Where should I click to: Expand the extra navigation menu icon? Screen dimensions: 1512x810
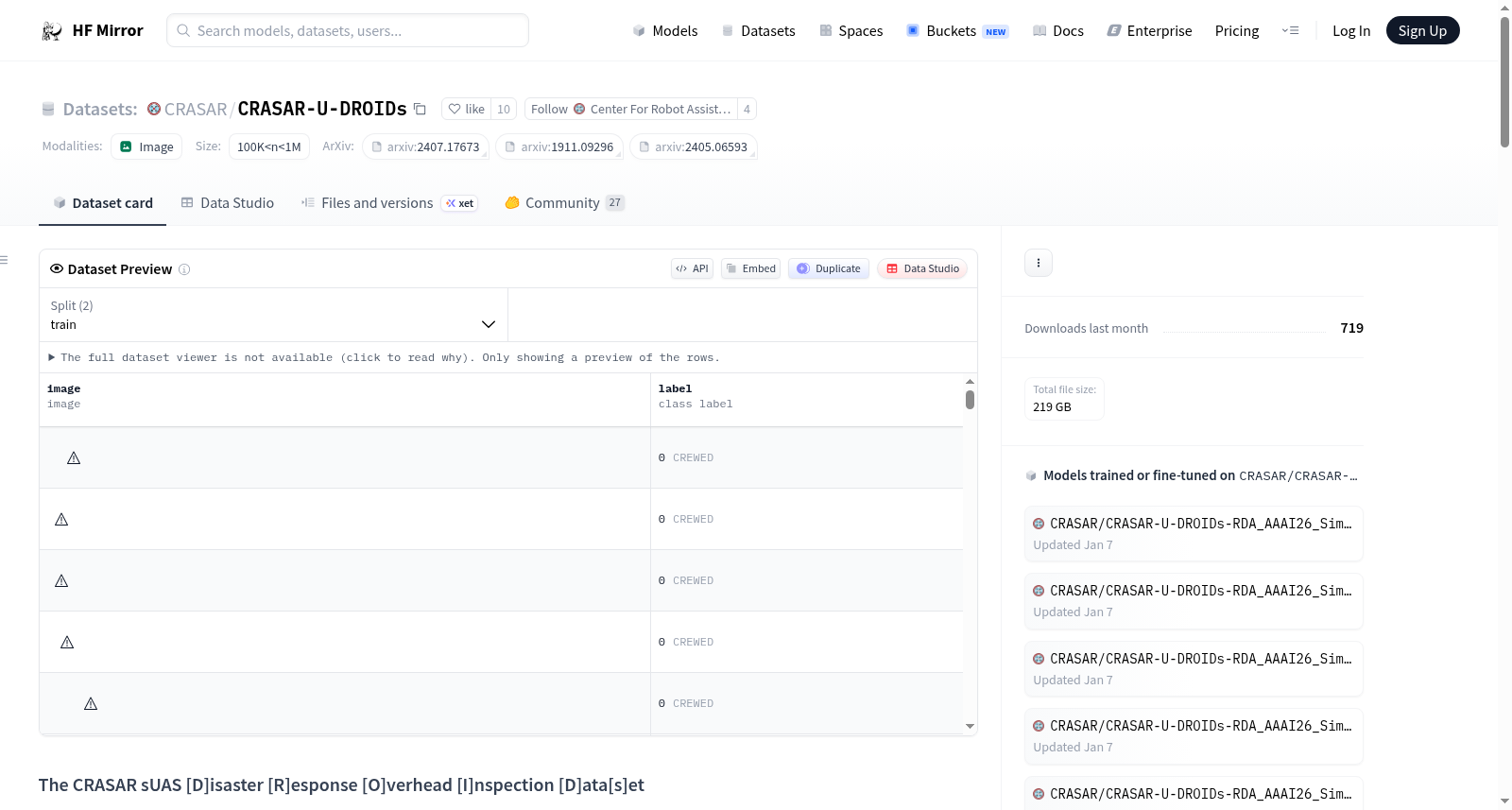coord(1290,31)
